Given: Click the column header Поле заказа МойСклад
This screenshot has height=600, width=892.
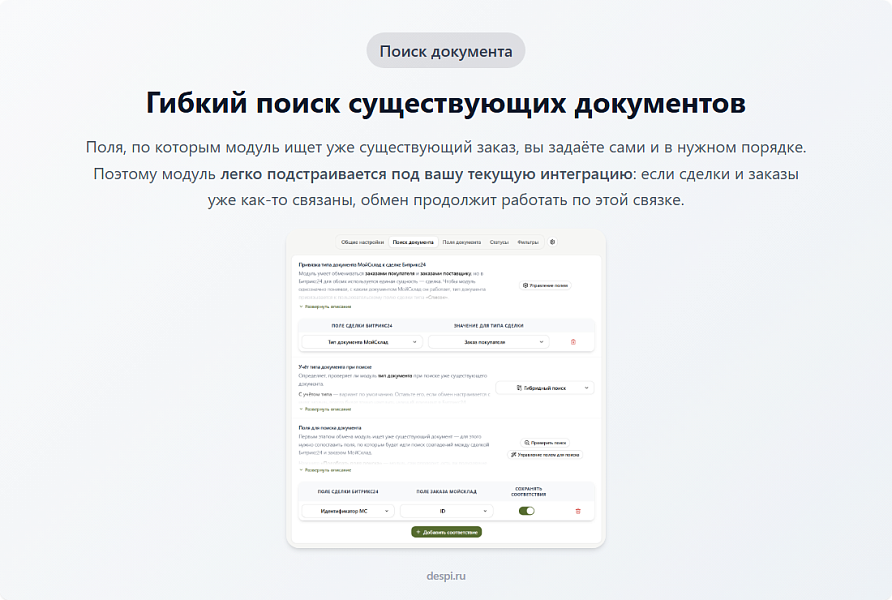Looking at the screenshot, I should coord(447,491).
